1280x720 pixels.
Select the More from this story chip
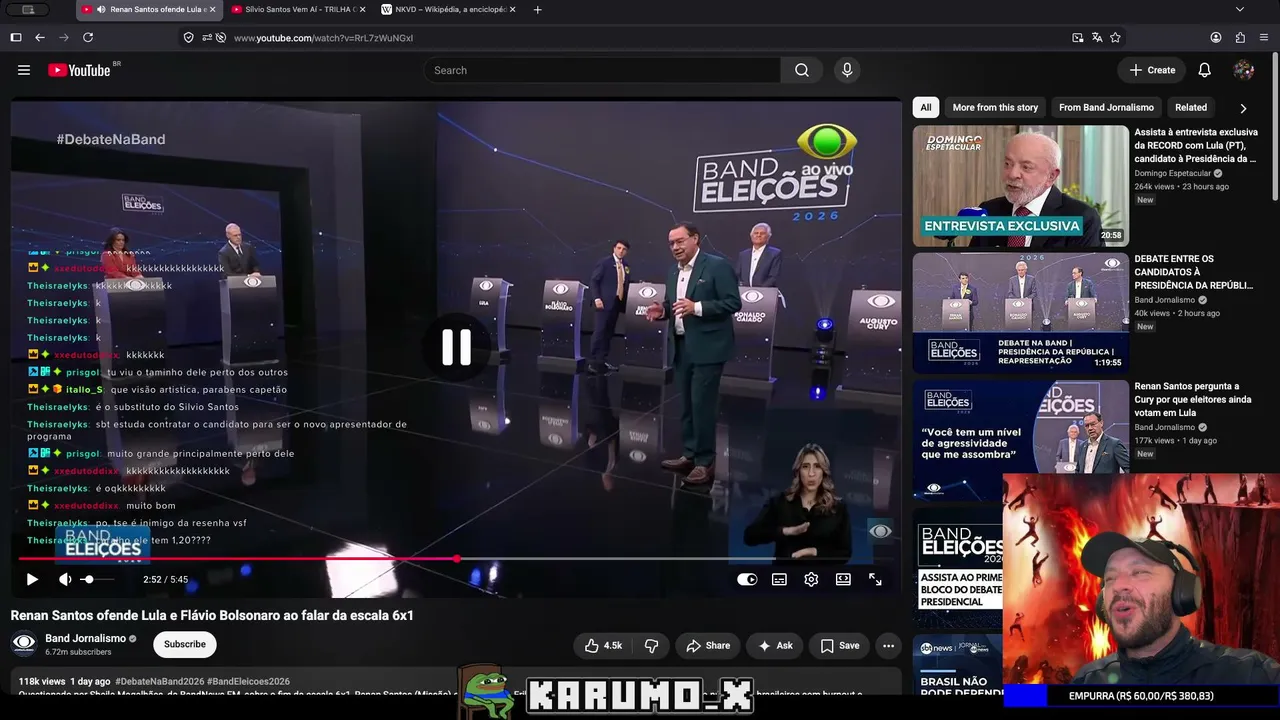(x=995, y=107)
